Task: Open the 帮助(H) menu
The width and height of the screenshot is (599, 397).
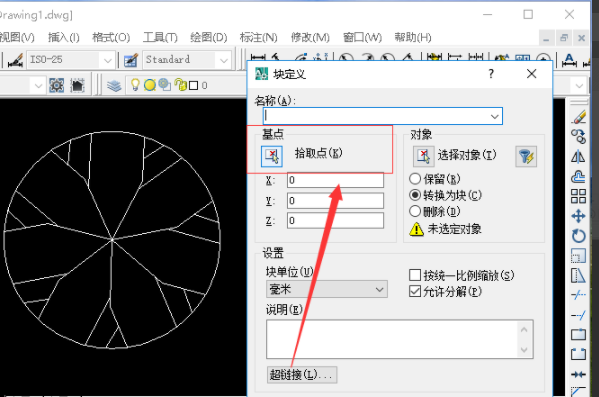Action: (413, 37)
